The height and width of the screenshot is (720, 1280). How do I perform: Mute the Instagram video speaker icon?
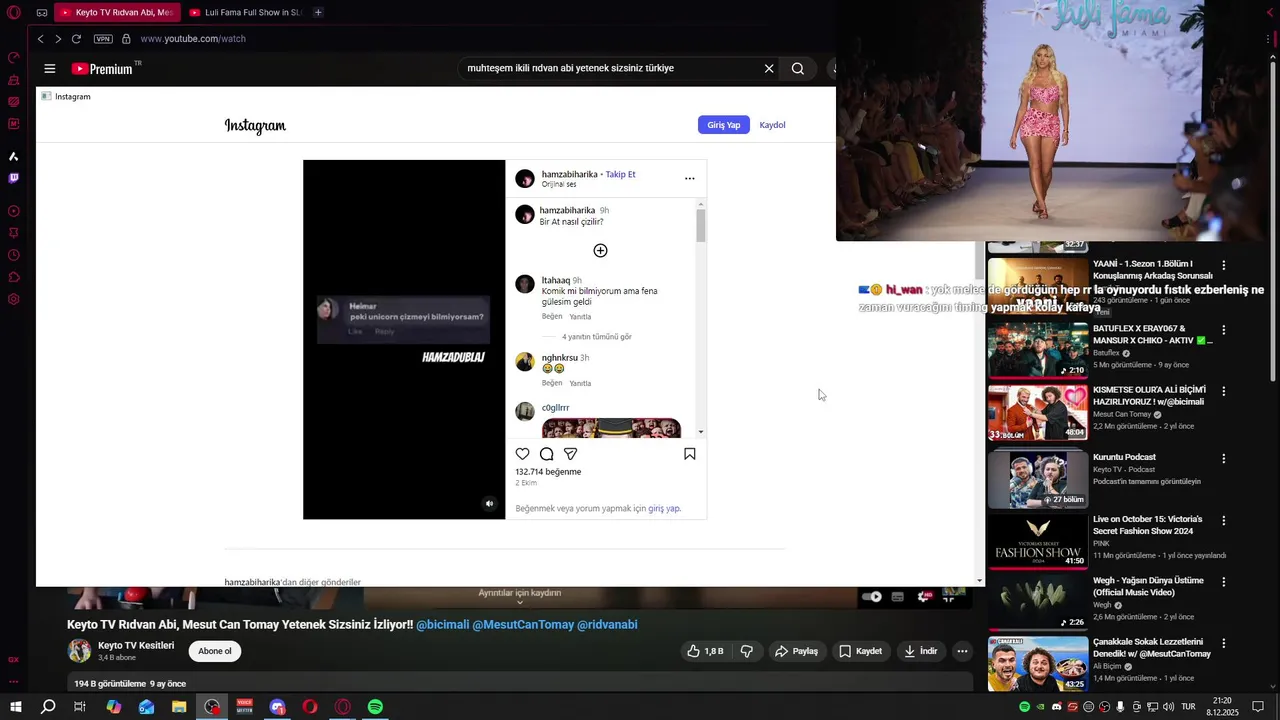click(489, 504)
